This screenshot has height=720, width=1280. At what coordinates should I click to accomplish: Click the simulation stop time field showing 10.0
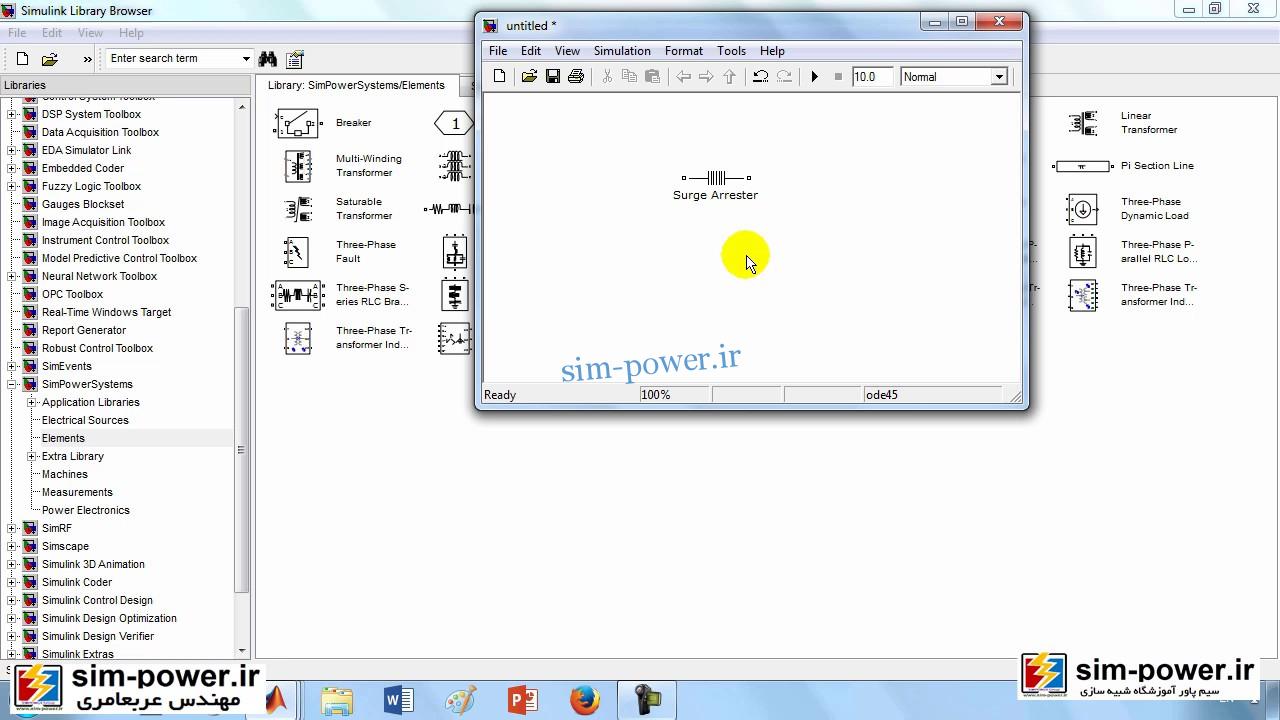(x=871, y=77)
